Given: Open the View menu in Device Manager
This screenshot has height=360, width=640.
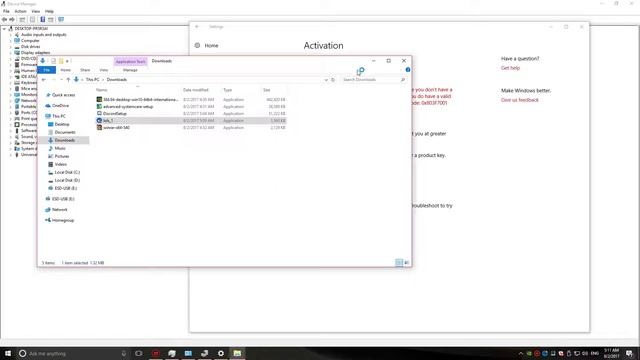Looking at the screenshot, I should tap(36, 11).
